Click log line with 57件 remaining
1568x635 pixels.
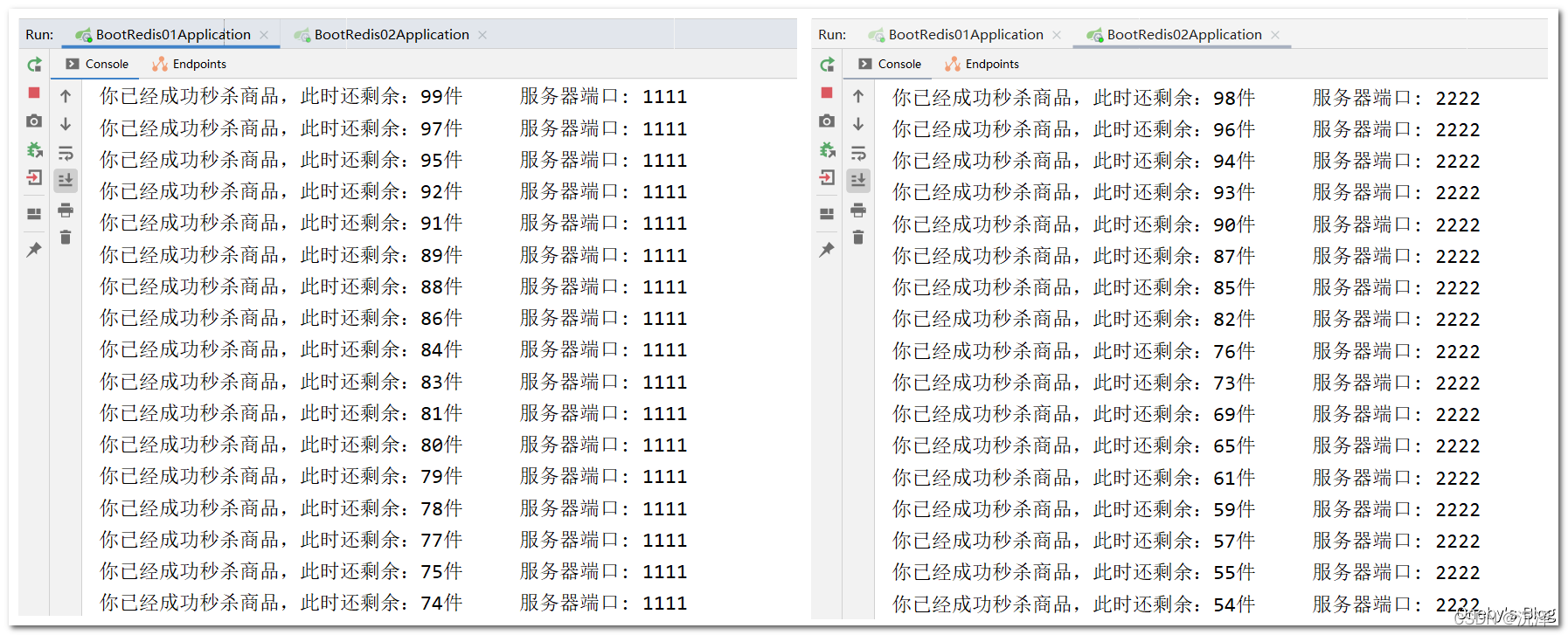[1186, 541]
